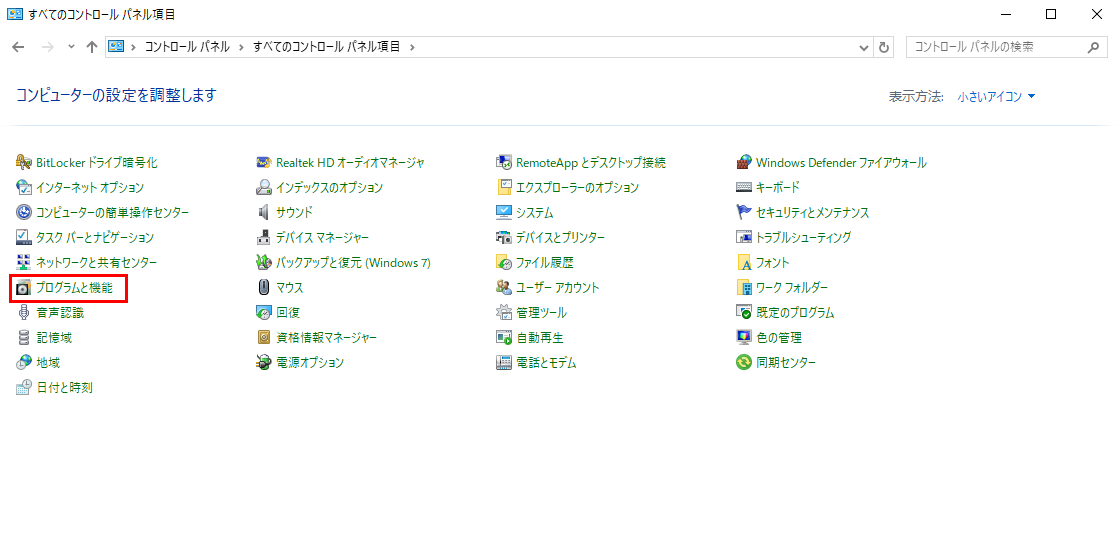Click the フォント text label

773,263
